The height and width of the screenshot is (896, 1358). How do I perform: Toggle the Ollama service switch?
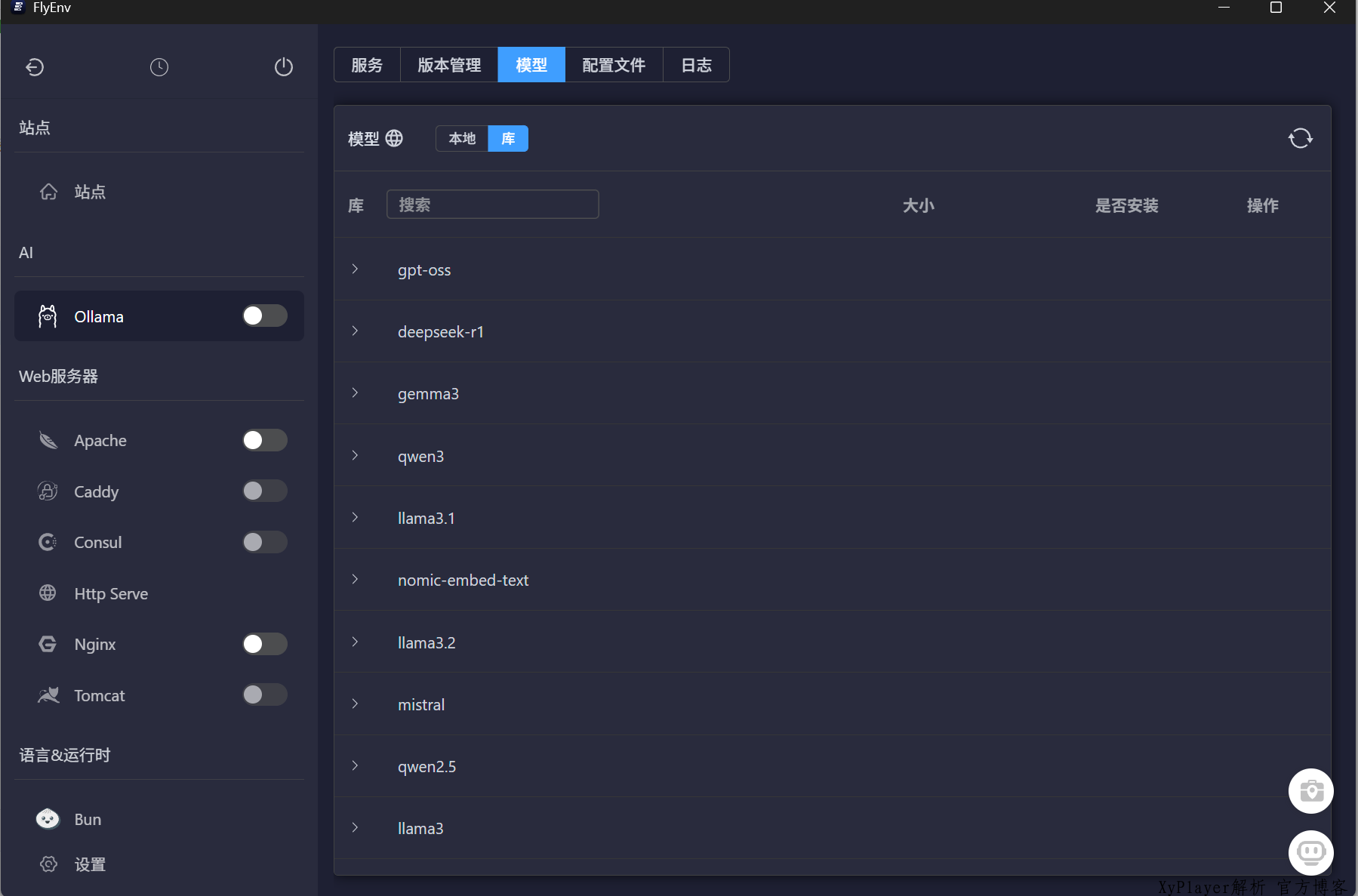tap(264, 316)
